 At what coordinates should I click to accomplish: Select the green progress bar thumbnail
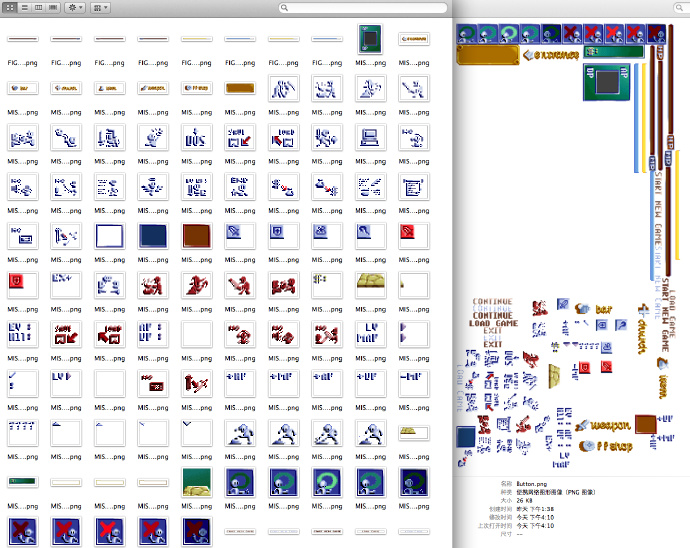click(x=22, y=482)
